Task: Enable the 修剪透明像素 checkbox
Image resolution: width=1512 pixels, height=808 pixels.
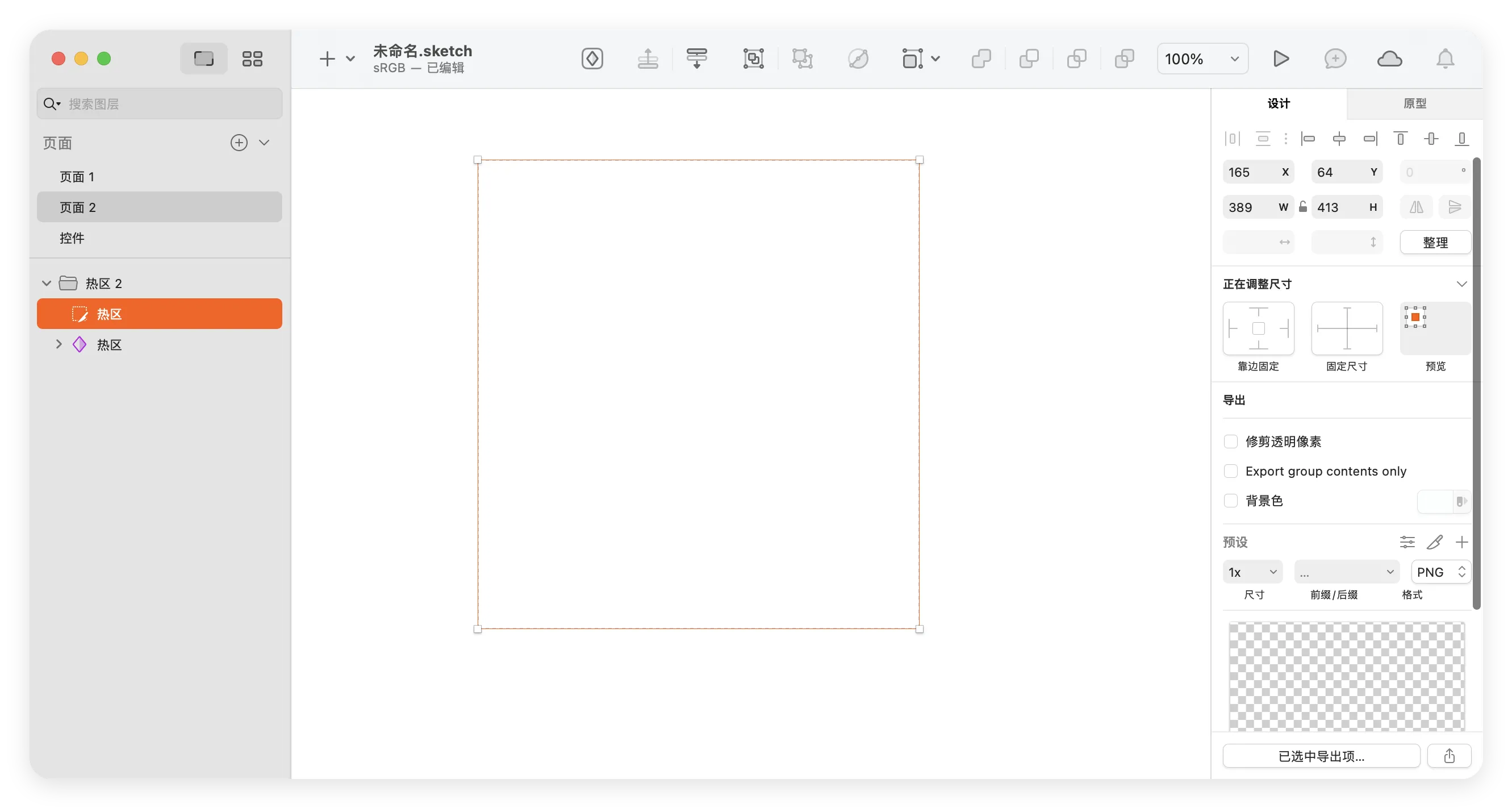Action: click(x=1231, y=442)
